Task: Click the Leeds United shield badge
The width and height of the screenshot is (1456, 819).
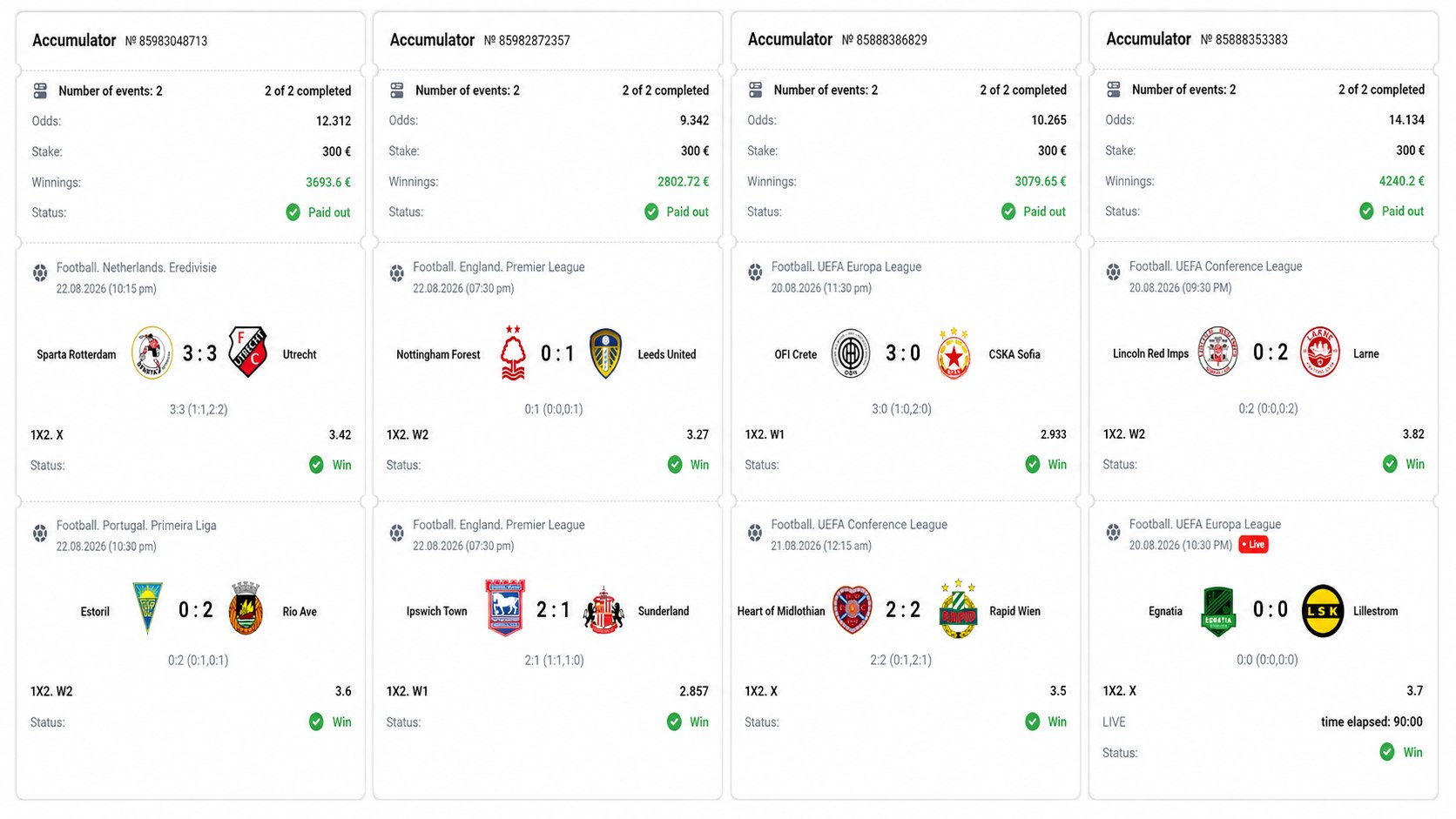Action: click(x=605, y=353)
